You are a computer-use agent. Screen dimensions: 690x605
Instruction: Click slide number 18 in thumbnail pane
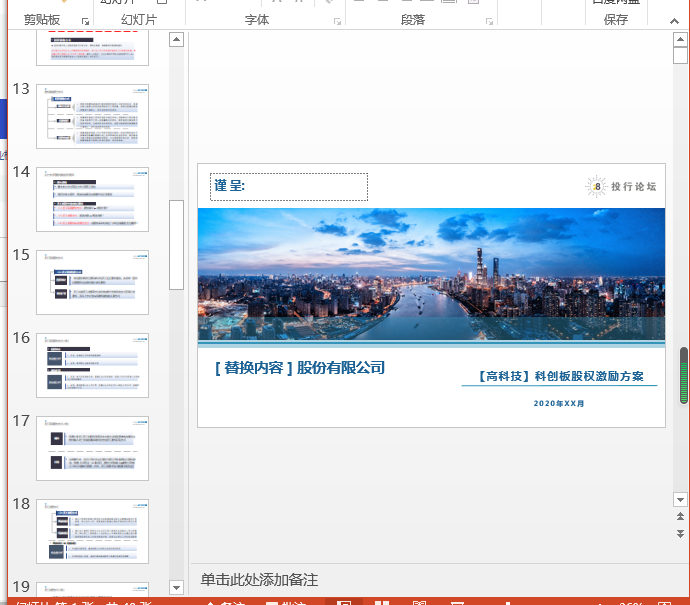tap(21, 504)
